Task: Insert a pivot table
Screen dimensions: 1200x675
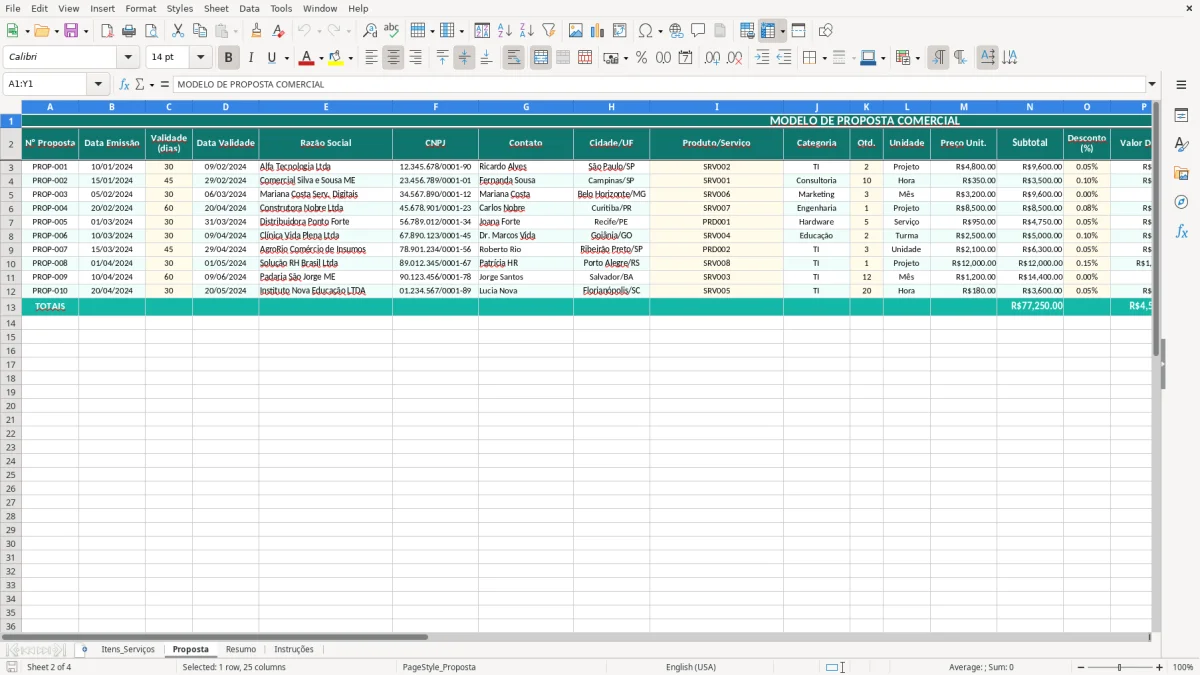Action: (x=620, y=31)
